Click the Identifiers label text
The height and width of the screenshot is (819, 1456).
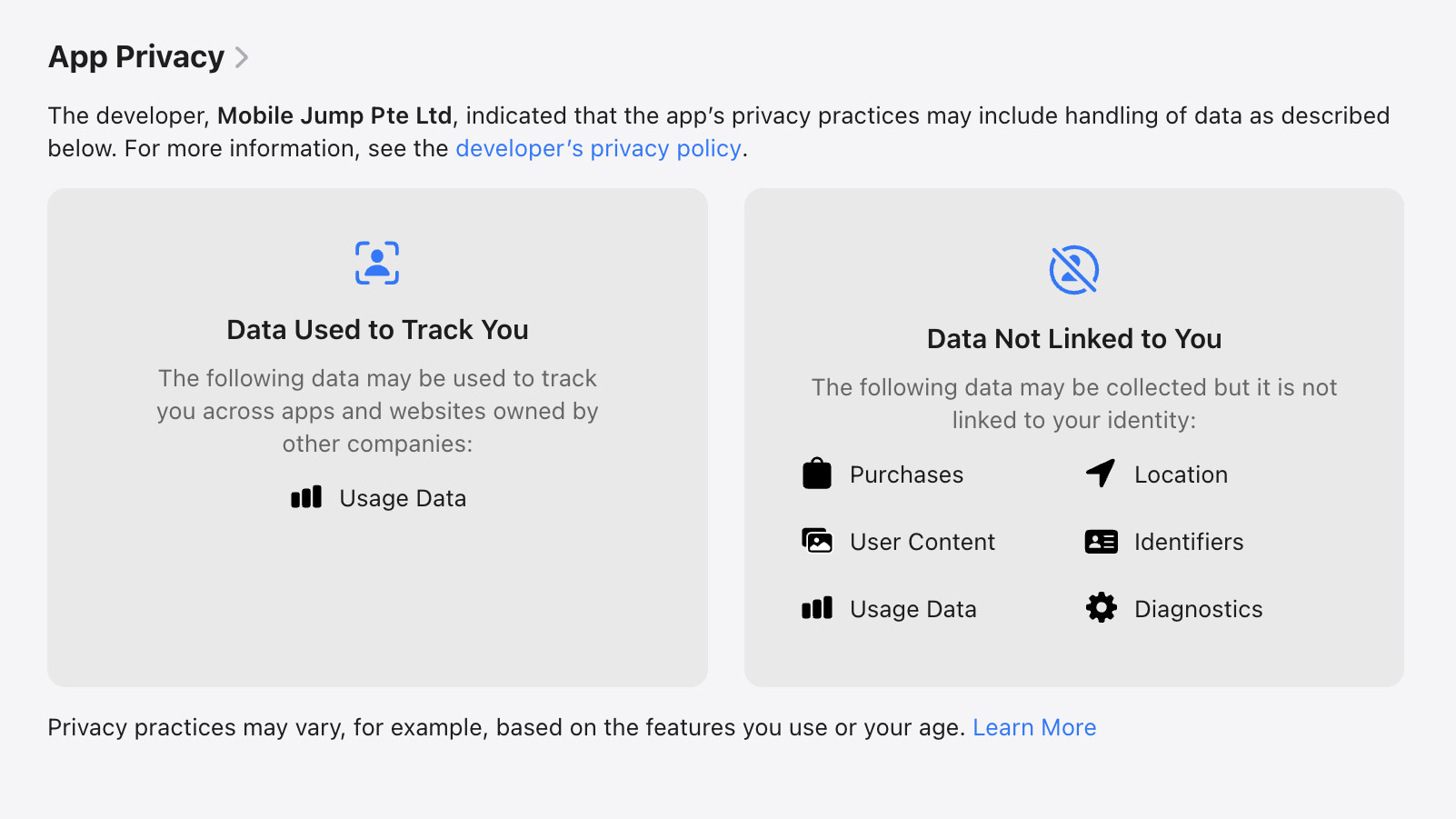coord(1188,541)
